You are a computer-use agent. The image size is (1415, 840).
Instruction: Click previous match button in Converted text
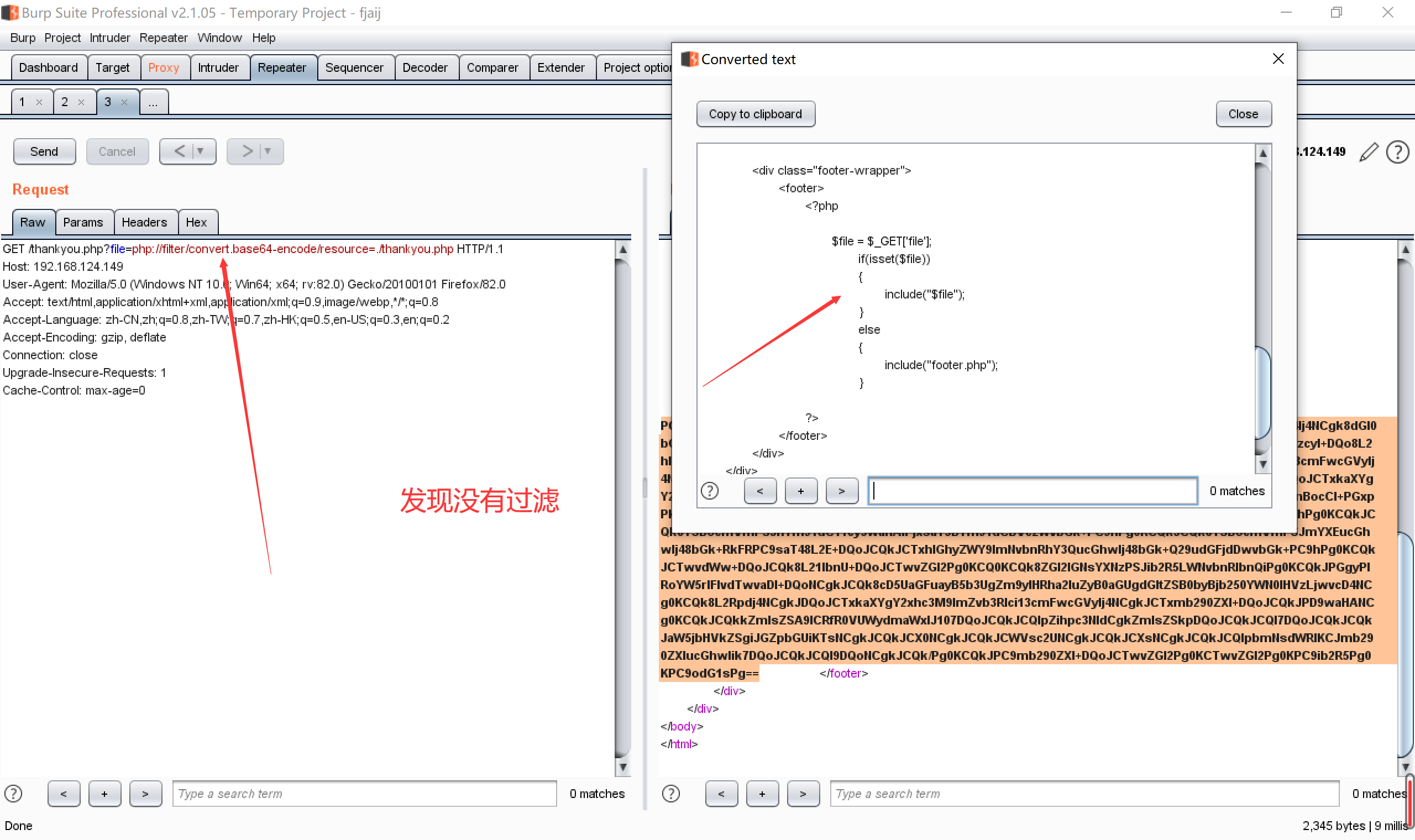(760, 491)
